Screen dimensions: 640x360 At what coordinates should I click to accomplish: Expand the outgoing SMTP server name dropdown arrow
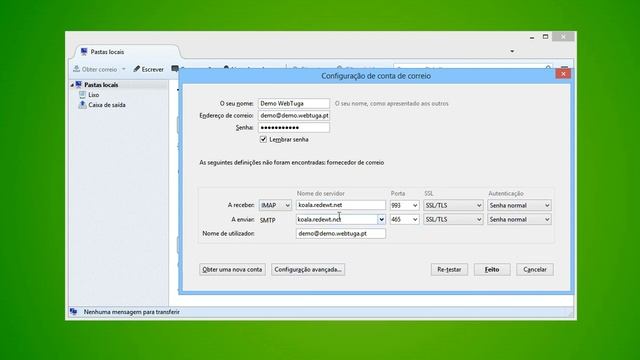coord(381,220)
